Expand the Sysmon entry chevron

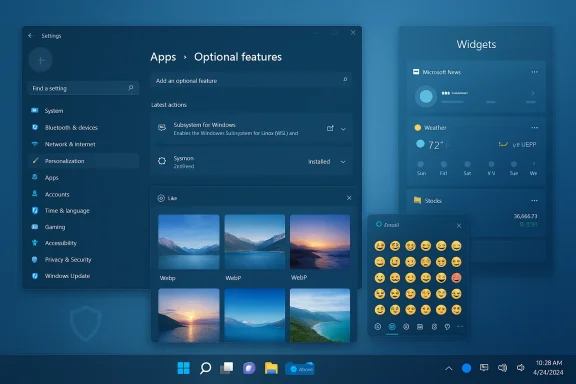[343, 162]
